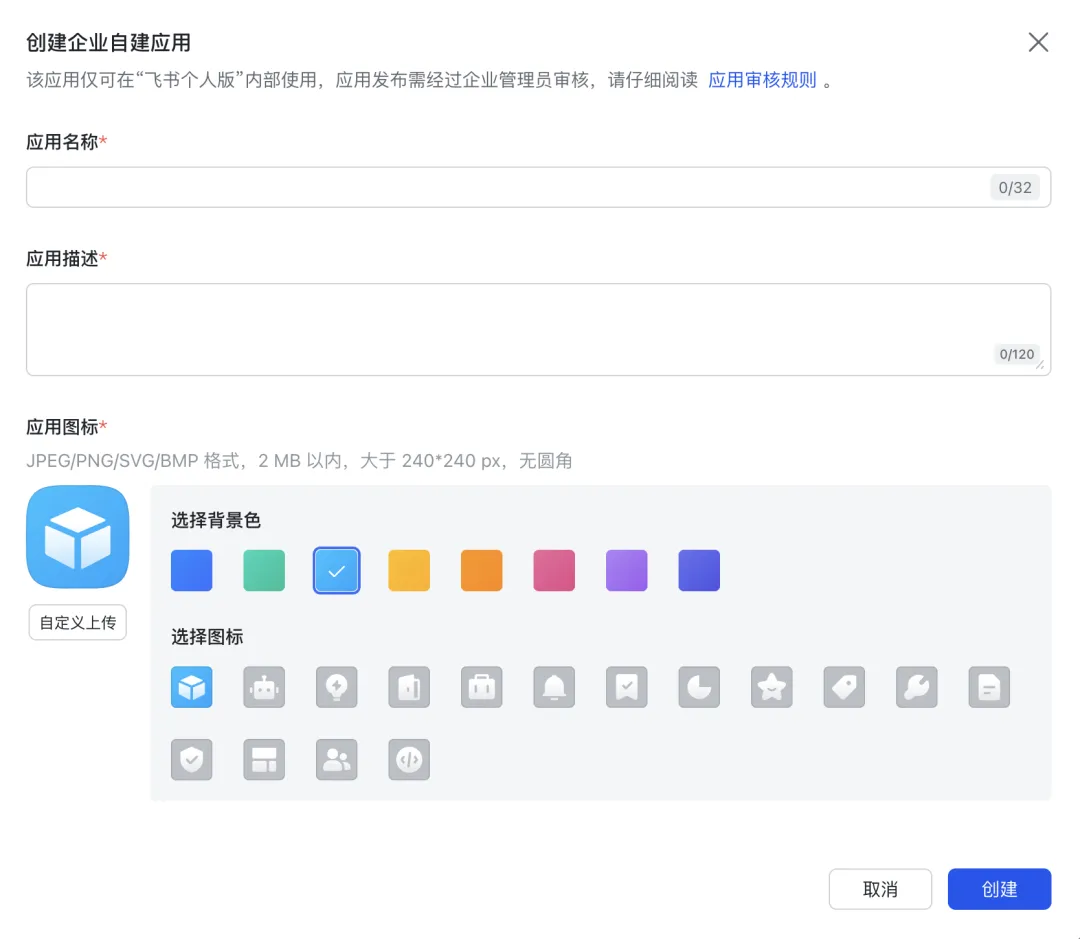This screenshot has height=939, width=1080.
Task: Select the robot icon for the app
Action: click(263, 687)
